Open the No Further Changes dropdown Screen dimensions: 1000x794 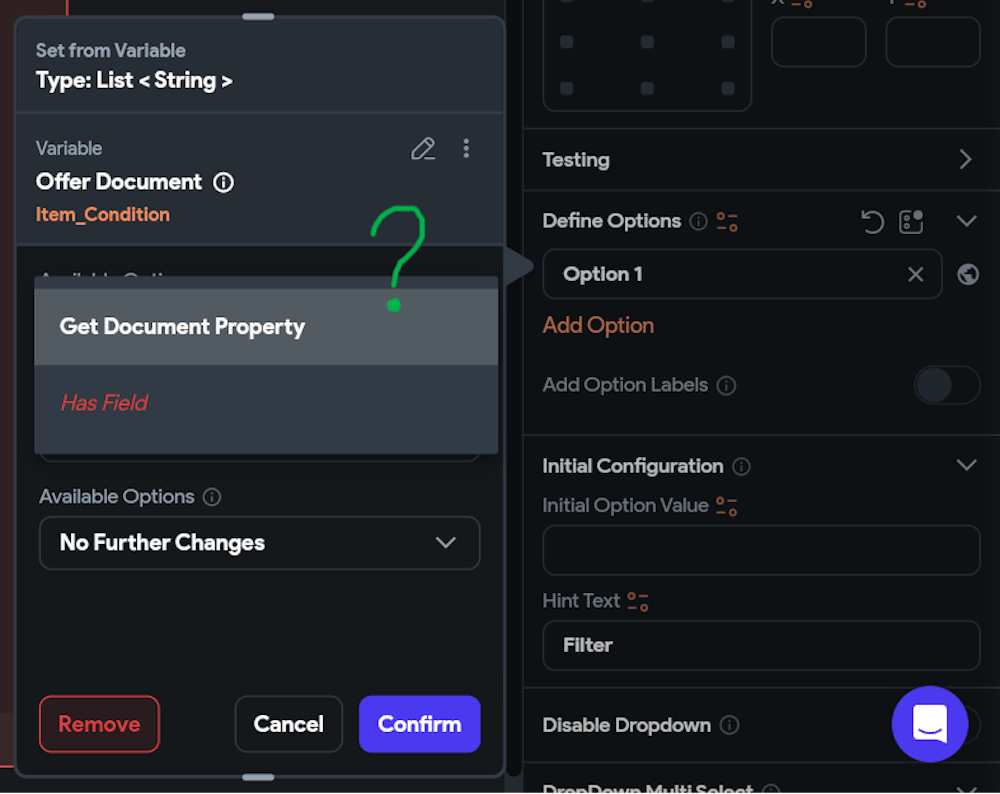click(x=260, y=543)
